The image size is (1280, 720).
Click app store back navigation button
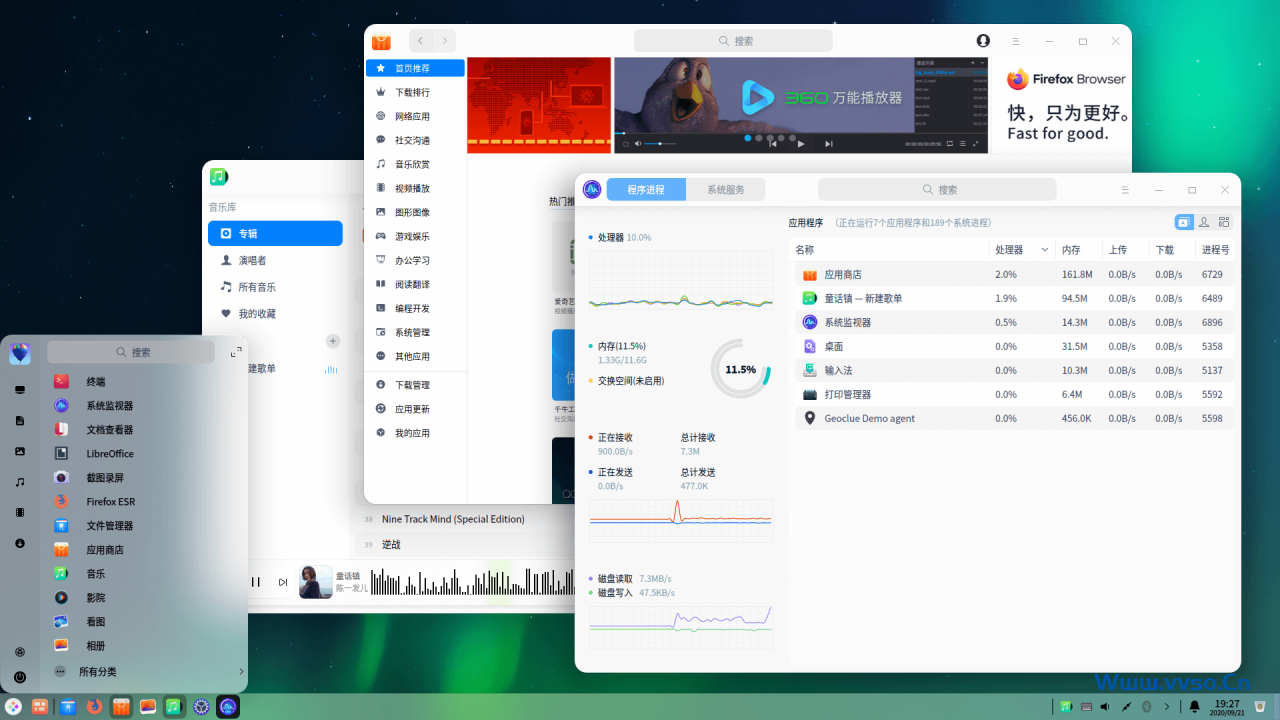pos(420,41)
